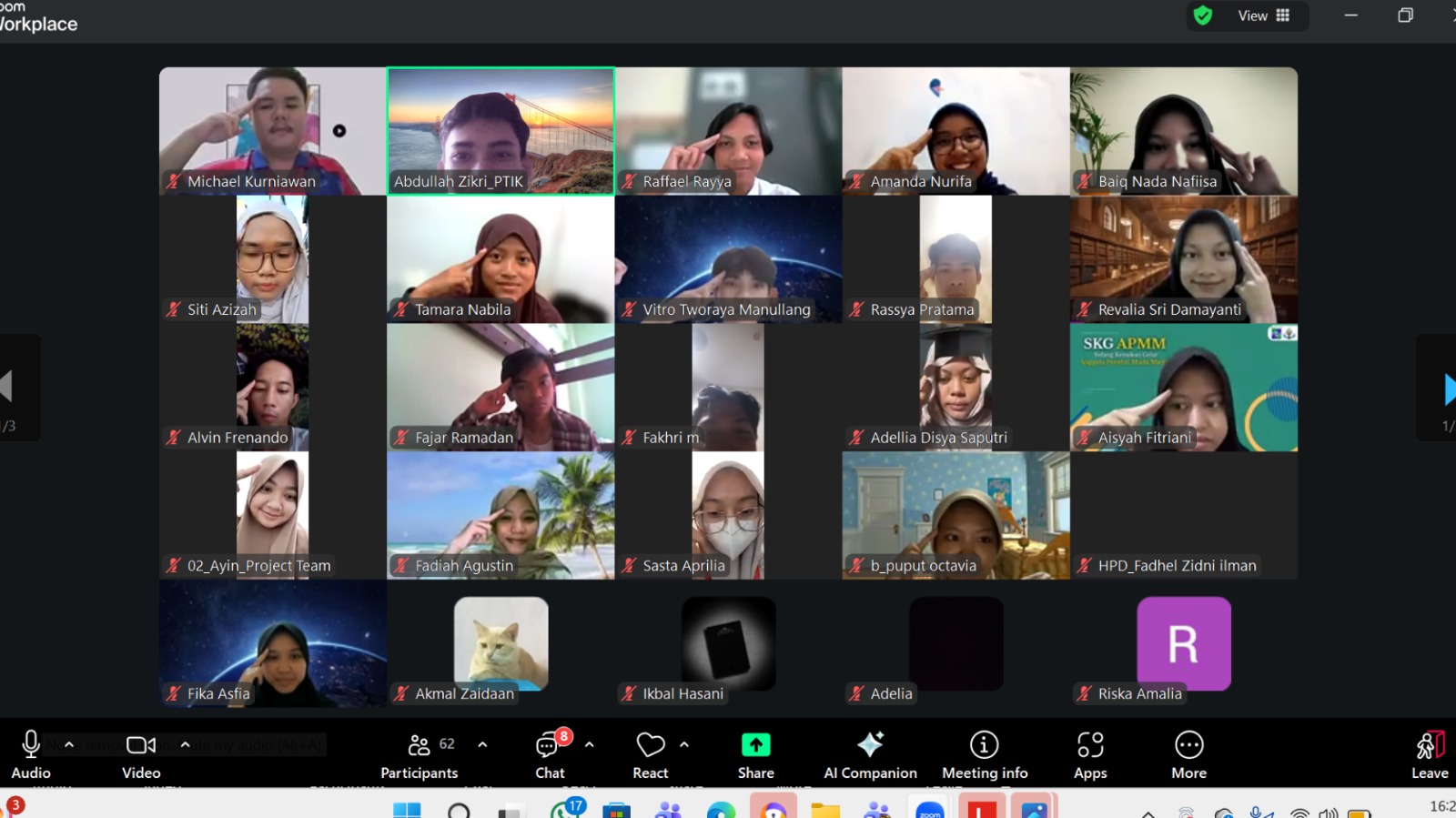Open AI Companion
The height and width of the screenshot is (818, 1456).
point(870,755)
